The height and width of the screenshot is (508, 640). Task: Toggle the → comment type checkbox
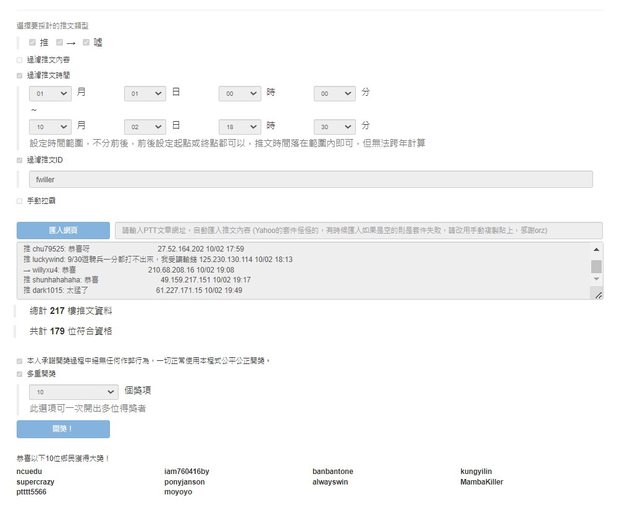[60, 42]
